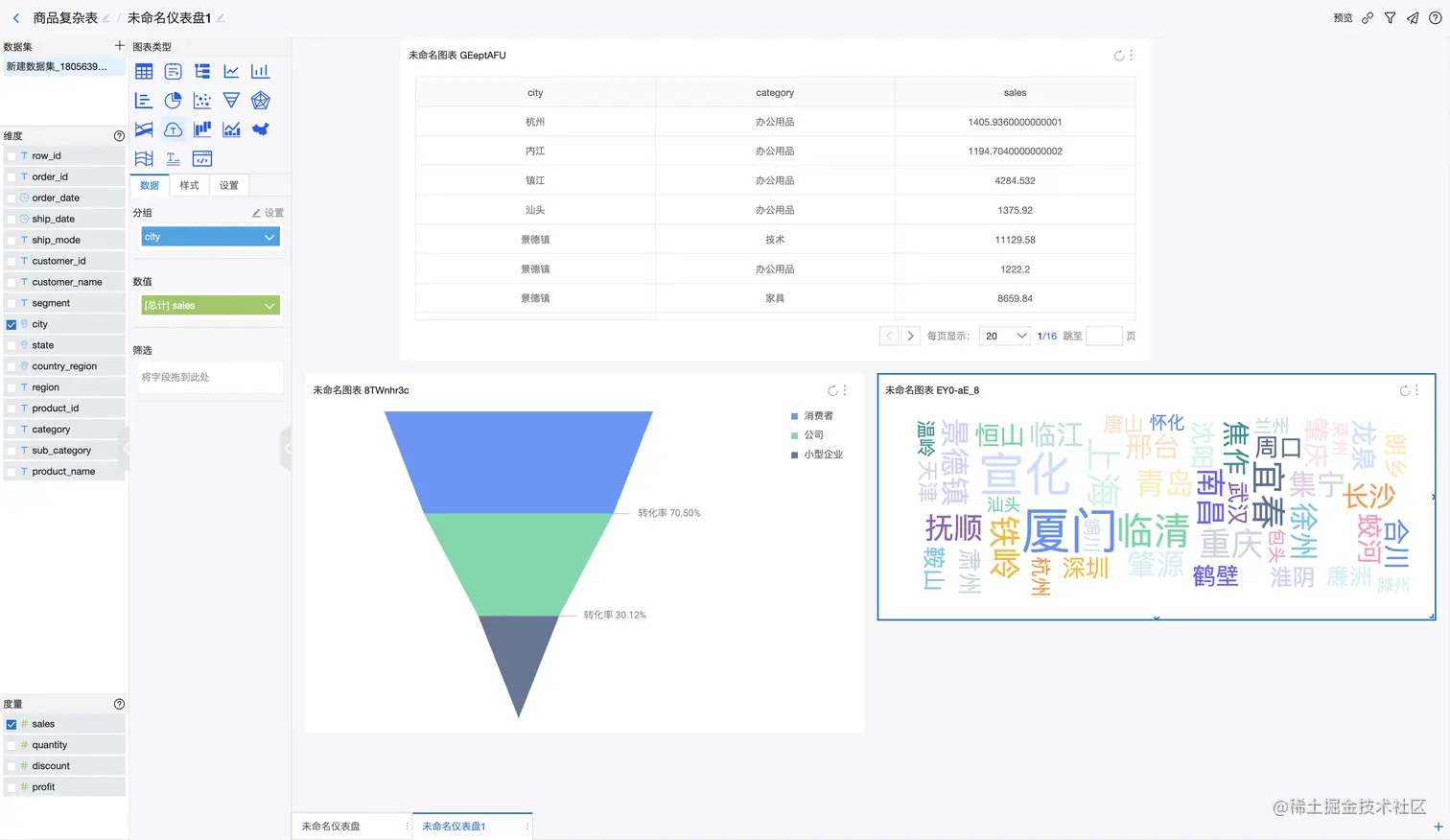Check the row_id dimension checkbox
The width and height of the screenshot is (1450, 840).
12,155
